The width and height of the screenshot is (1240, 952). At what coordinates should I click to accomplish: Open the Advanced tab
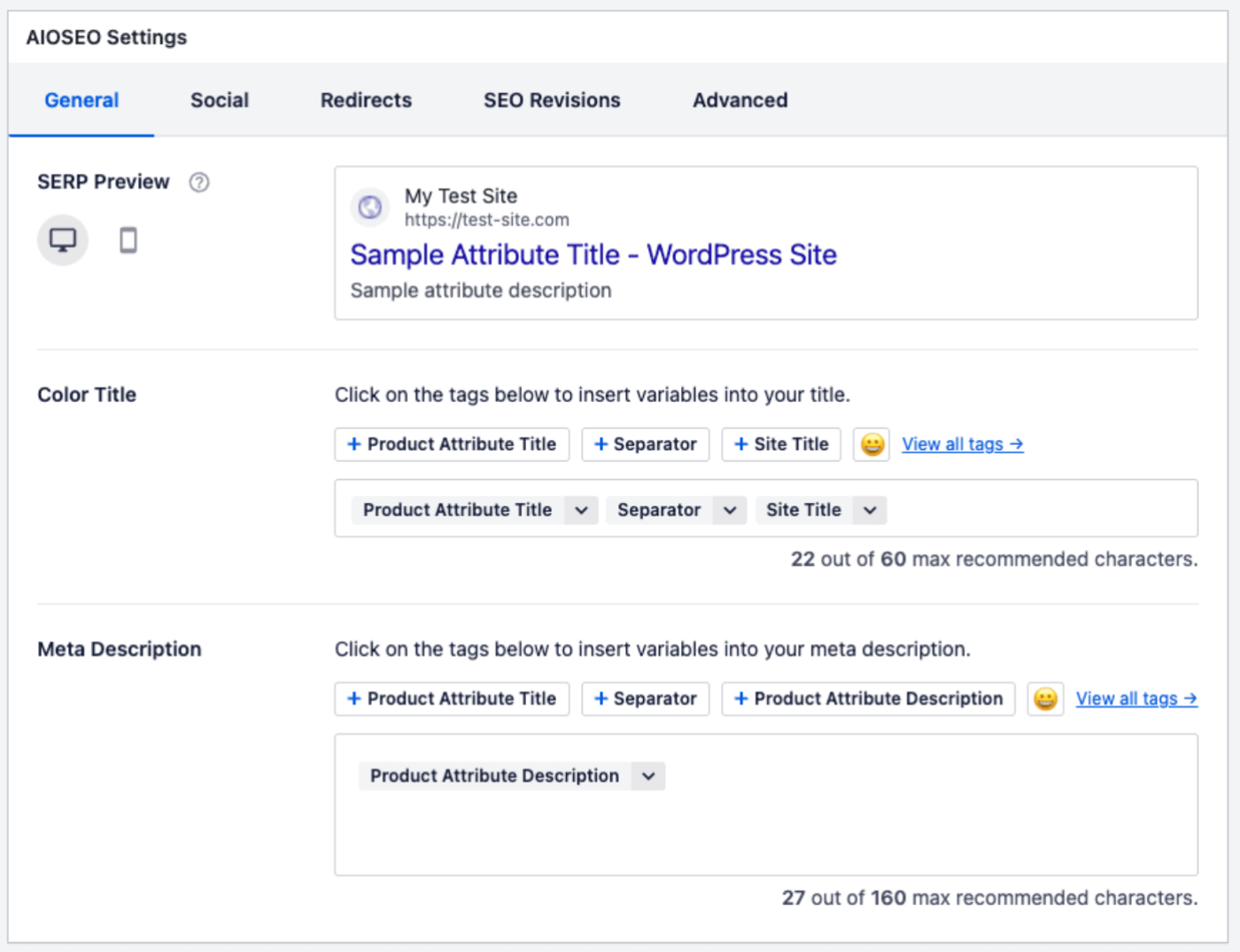point(740,100)
